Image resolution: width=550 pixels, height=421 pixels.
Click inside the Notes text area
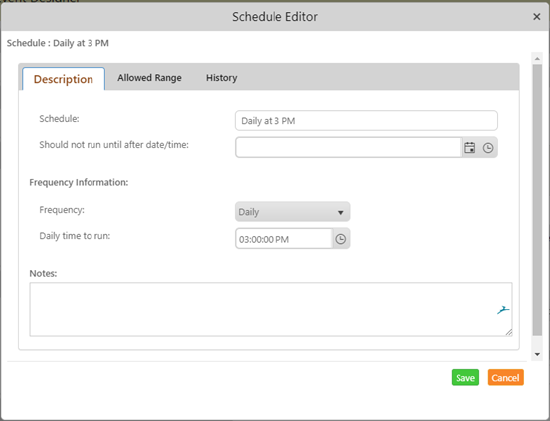point(271,309)
